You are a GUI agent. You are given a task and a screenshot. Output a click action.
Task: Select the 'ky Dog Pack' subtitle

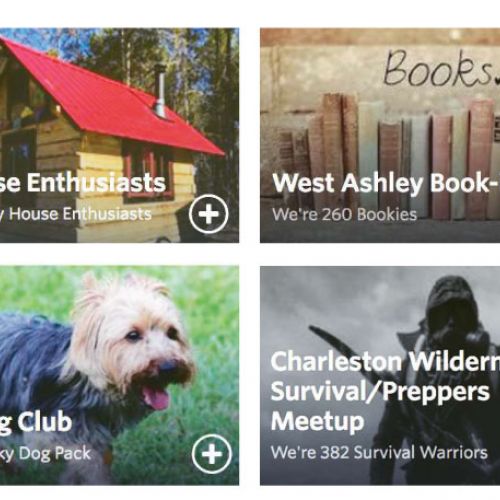tap(45, 453)
